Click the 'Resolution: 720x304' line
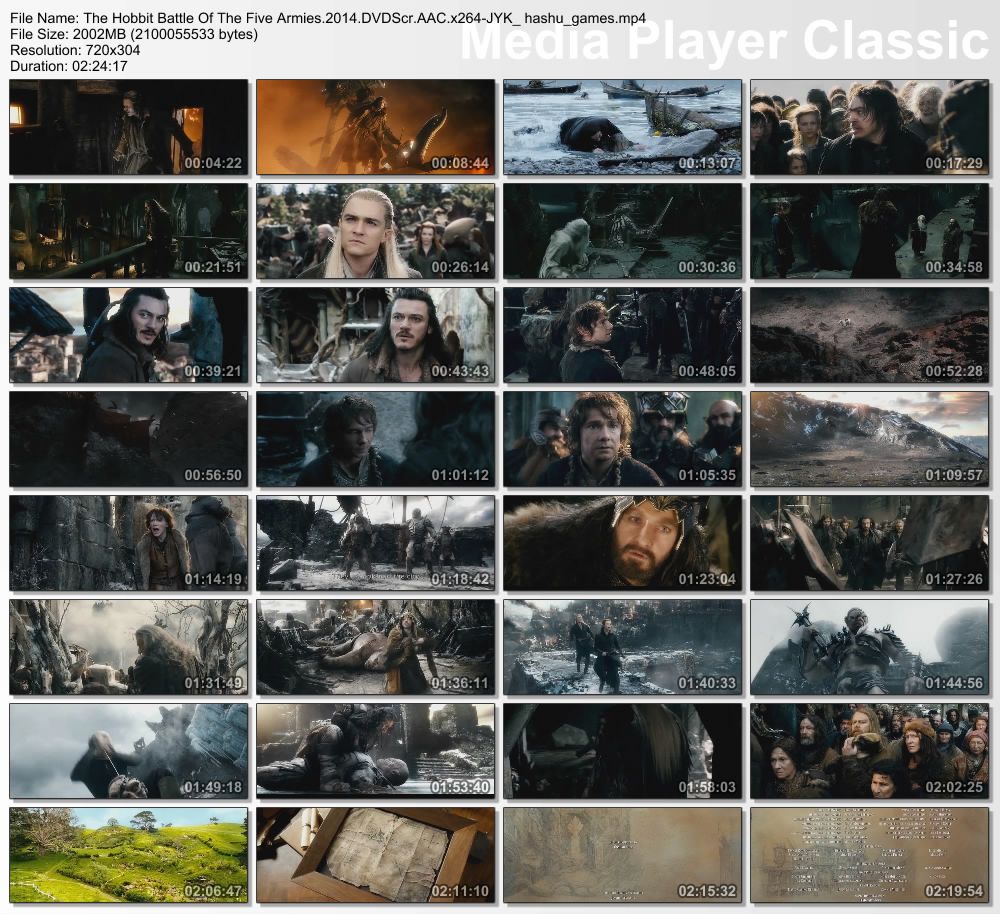 (x=75, y=50)
